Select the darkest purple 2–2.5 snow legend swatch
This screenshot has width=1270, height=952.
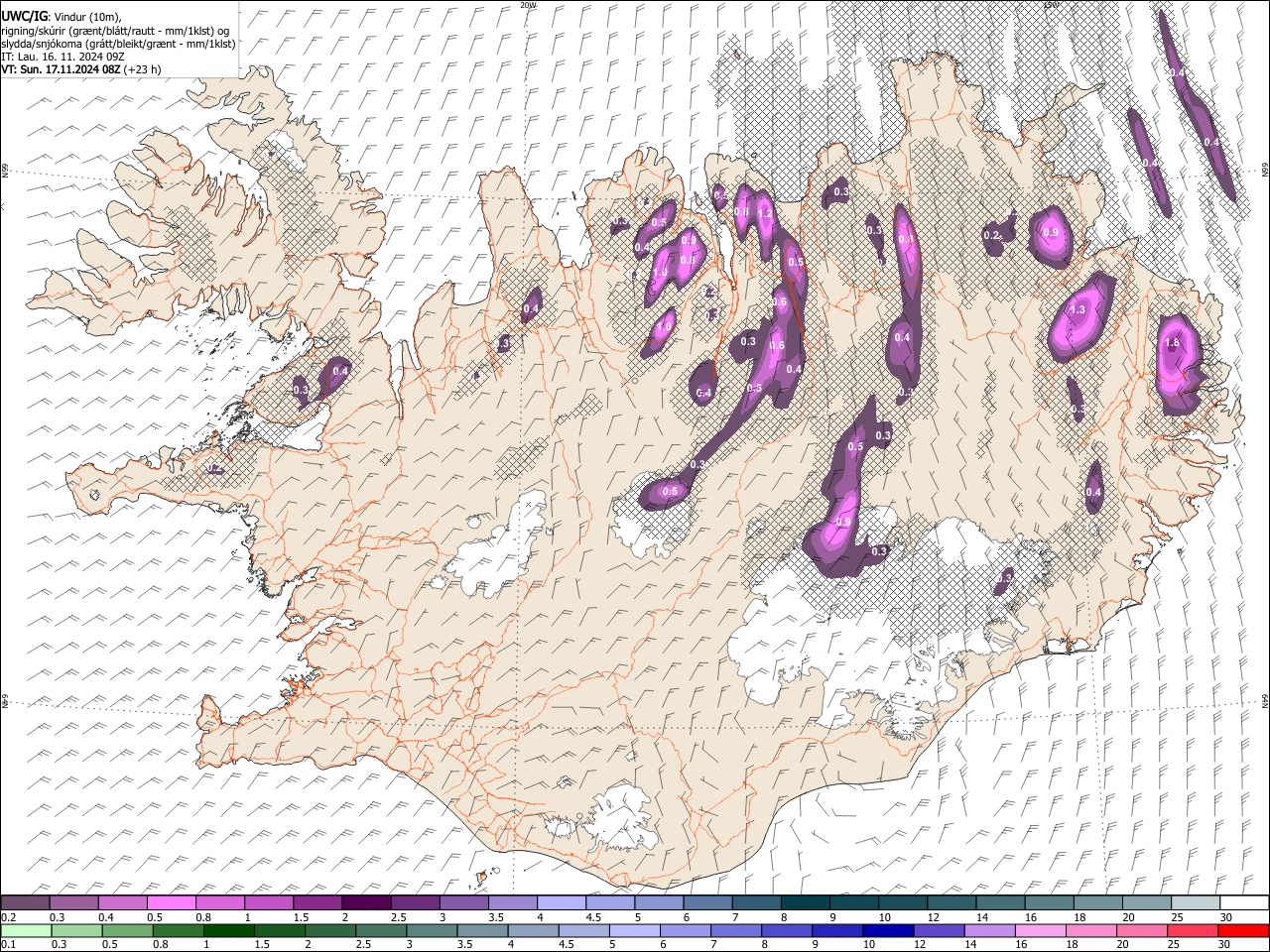click(x=366, y=902)
